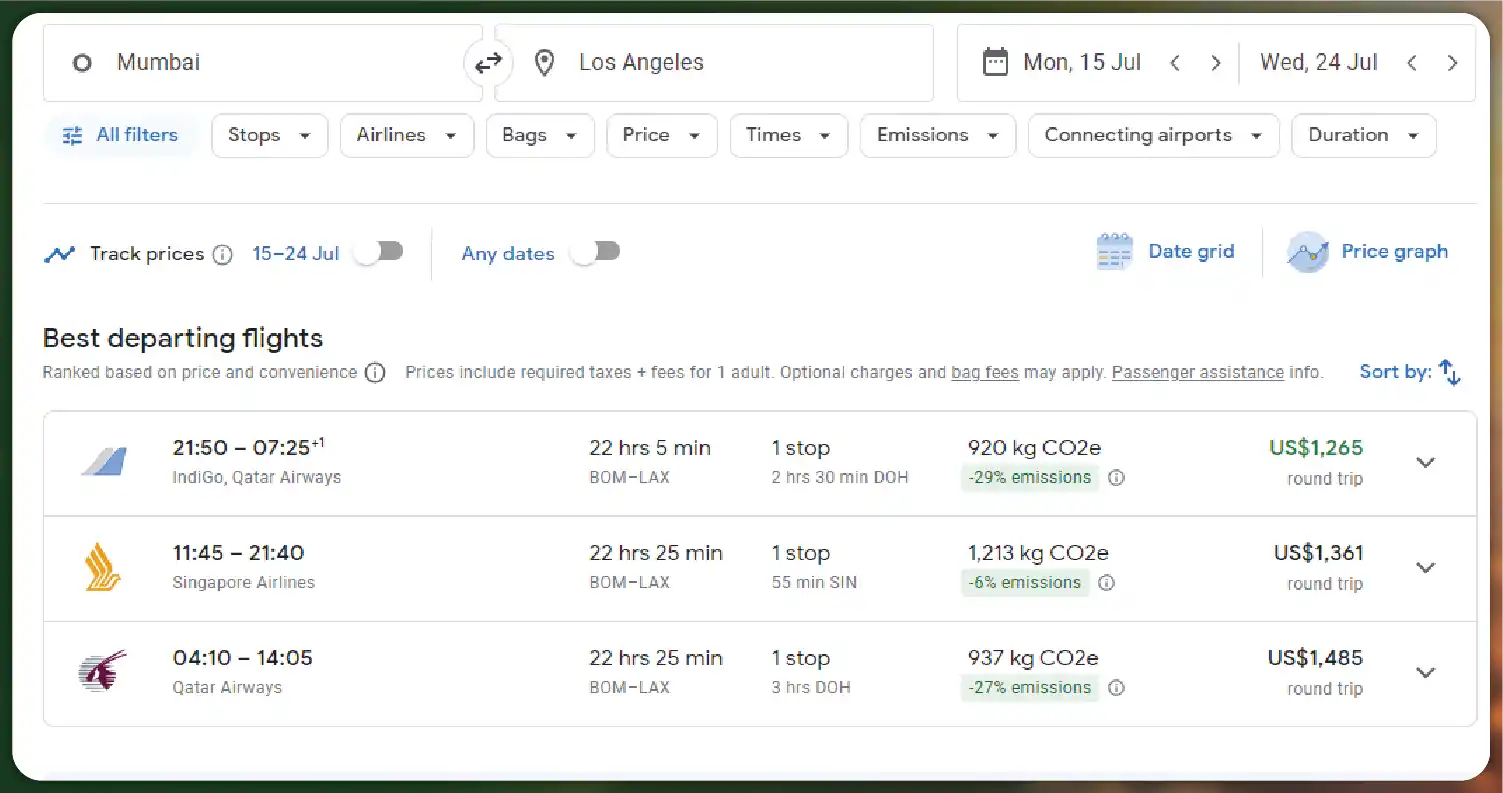Screen dimensions: 1503x793
Task: Select the 21:50 – 07:25 flight times
Action: pyautogui.click(x=248, y=447)
